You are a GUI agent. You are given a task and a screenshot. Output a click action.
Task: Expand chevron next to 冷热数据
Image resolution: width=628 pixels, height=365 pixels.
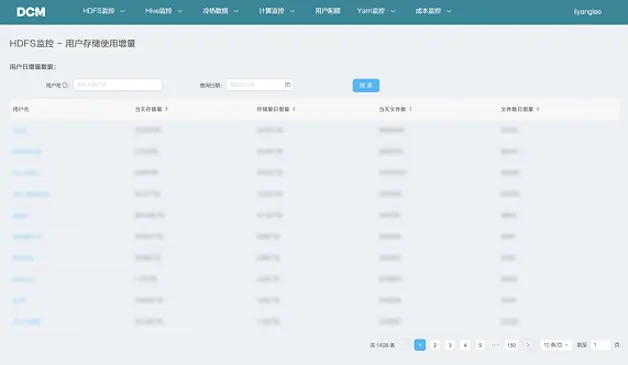(x=236, y=11)
